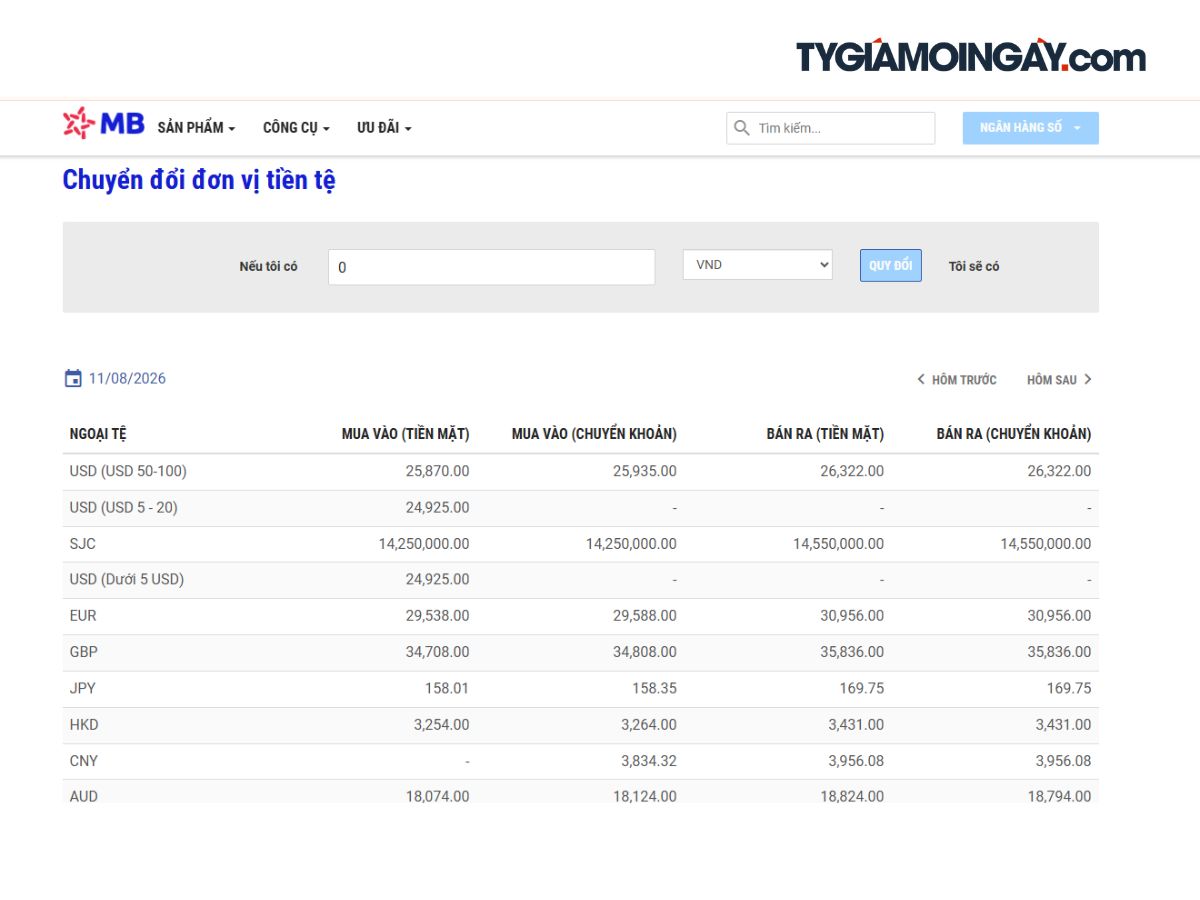Click the 29,588.00 EUR transfer buy value
The width and height of the screenshot is (1200, 900).
(645, 615)
